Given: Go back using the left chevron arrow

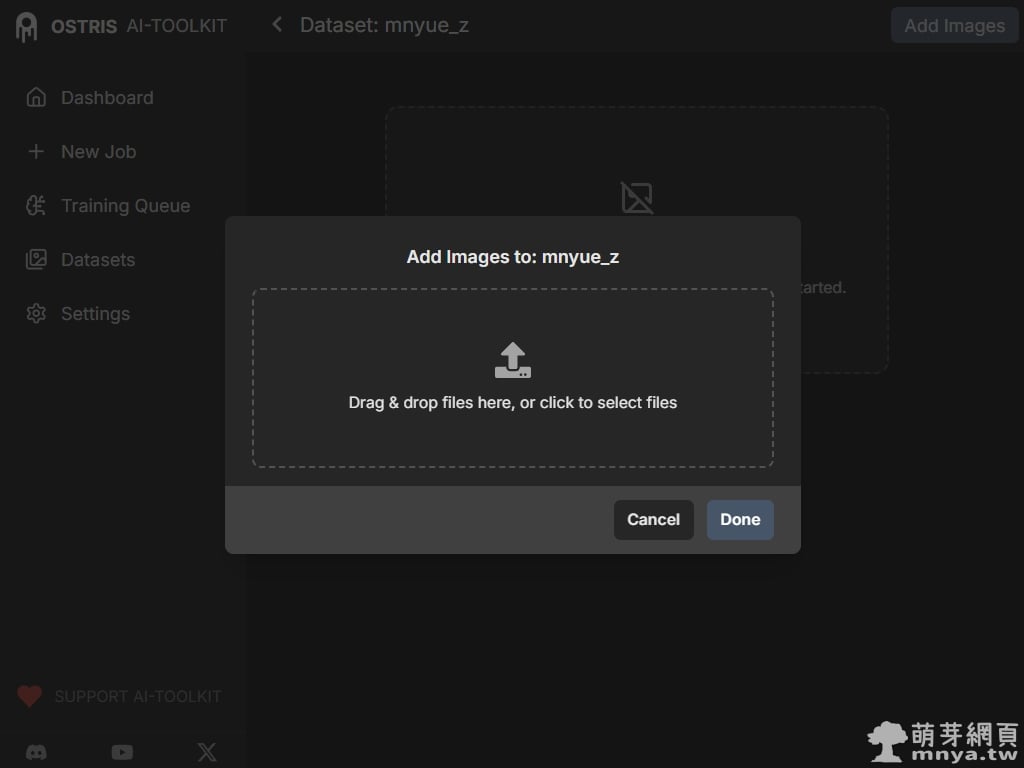Looking at the screenshot, I should (277, 25).
